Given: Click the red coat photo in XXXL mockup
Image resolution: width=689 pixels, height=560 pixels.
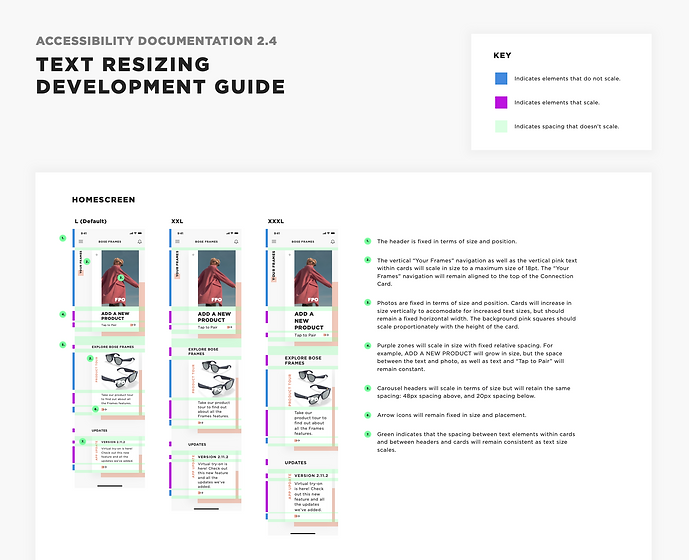Looking at the screenshot, I should [313, 278].
